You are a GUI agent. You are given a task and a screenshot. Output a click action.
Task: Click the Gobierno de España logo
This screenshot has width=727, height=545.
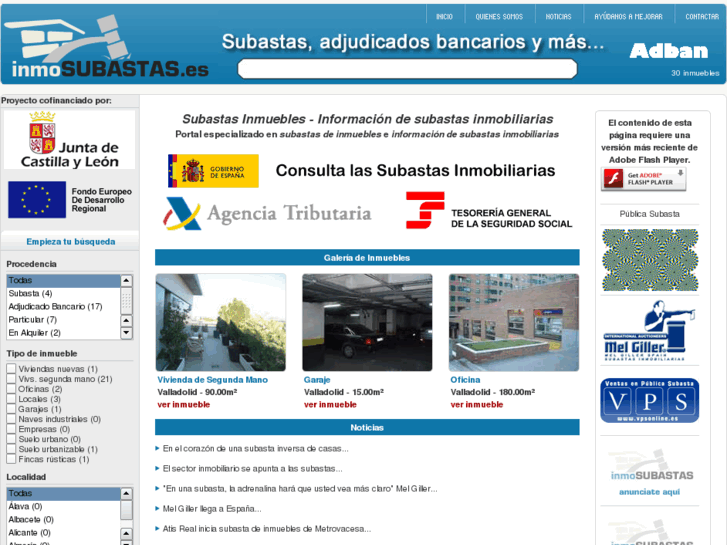click(213, 171)
